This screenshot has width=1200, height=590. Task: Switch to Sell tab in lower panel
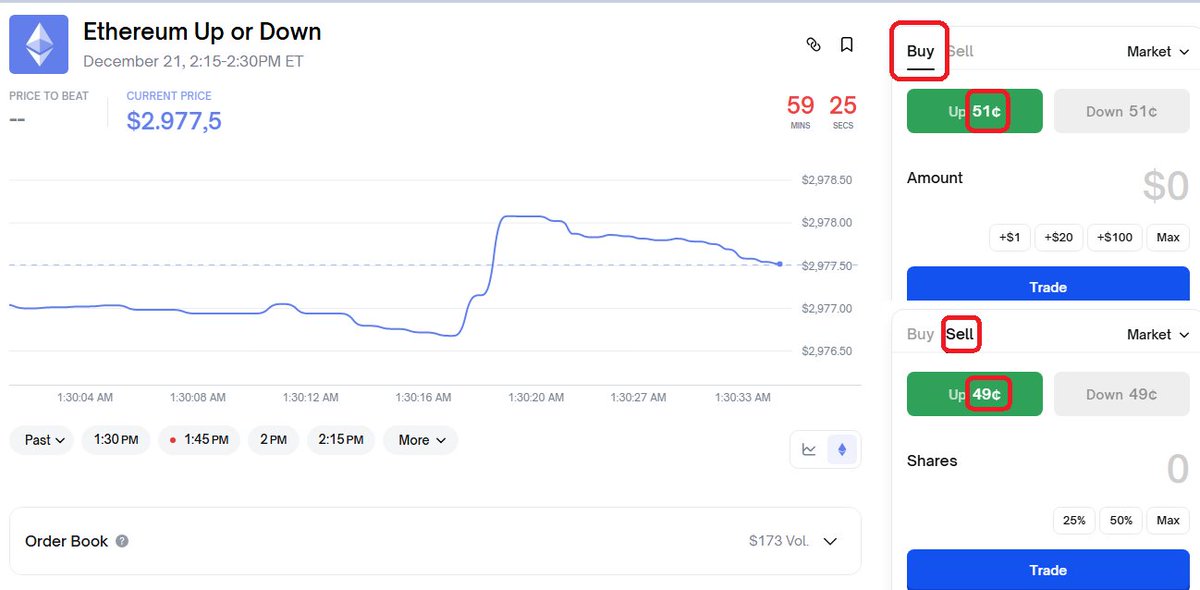tap(960, 334)
